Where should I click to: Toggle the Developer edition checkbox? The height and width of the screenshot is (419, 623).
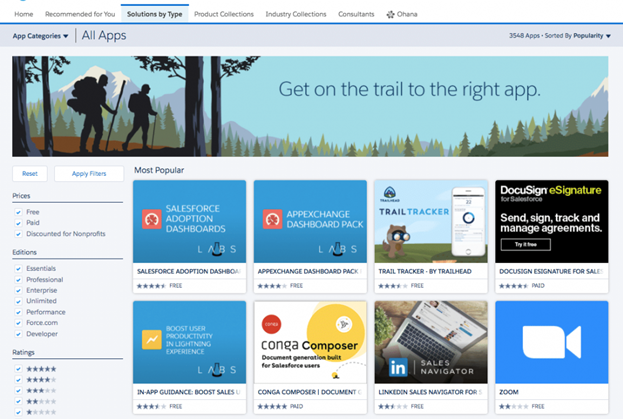pos(18,334)
